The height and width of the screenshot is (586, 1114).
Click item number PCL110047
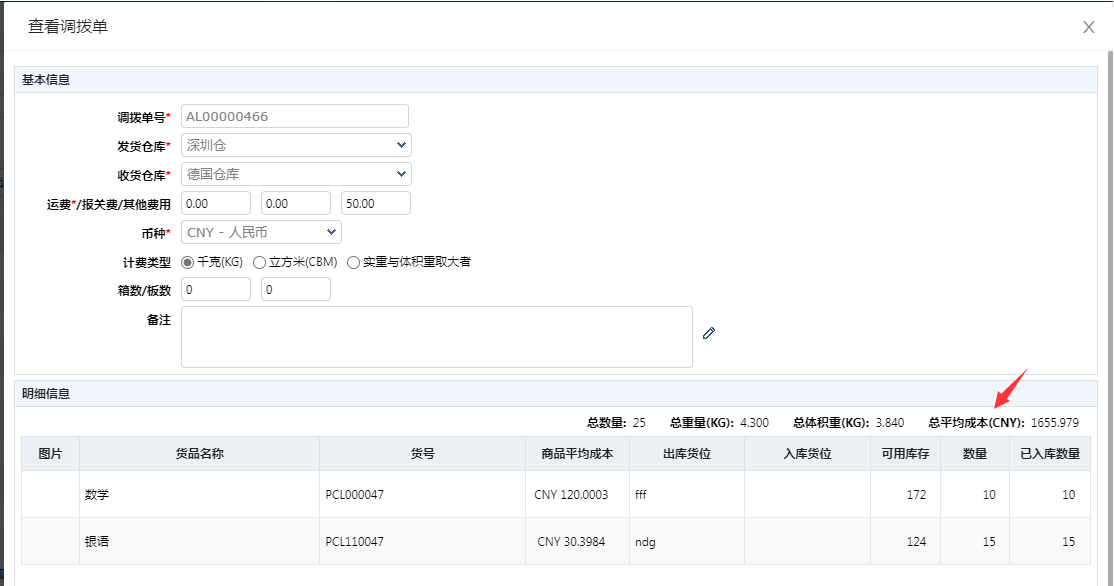[355, 541]
